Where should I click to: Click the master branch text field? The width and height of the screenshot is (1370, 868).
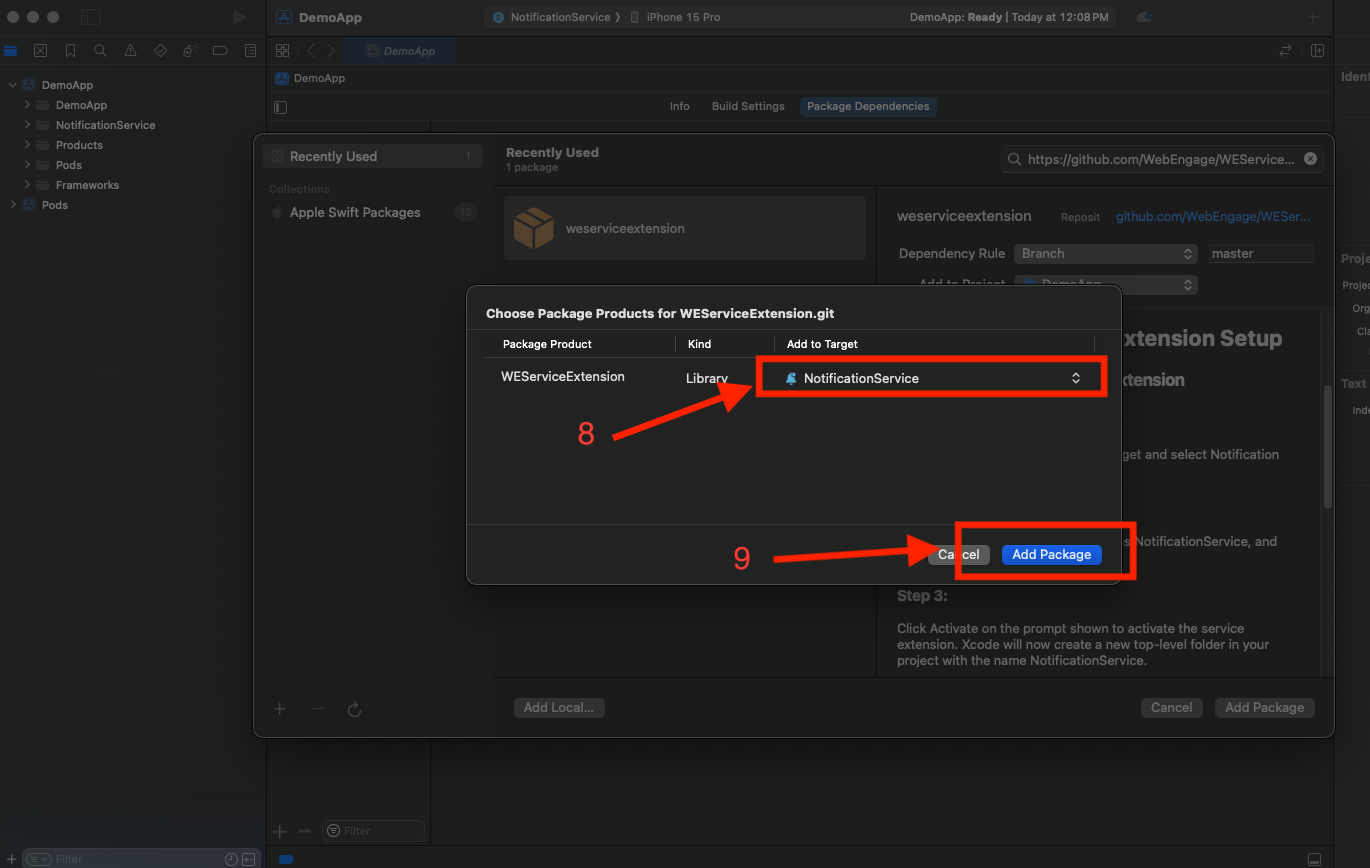(1261, 254)
